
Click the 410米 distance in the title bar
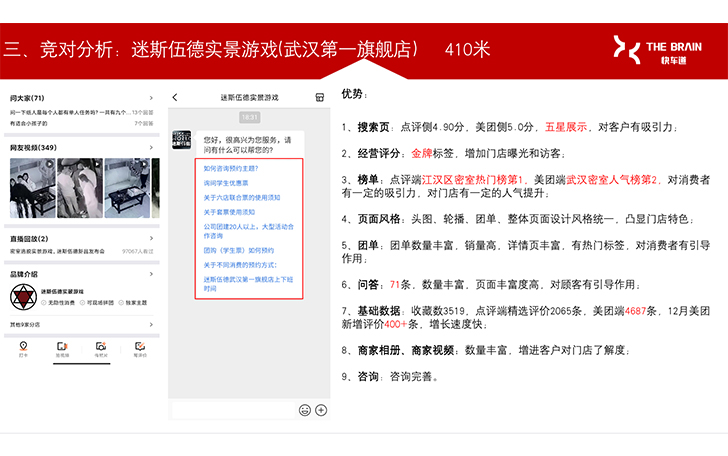(467, 49)
